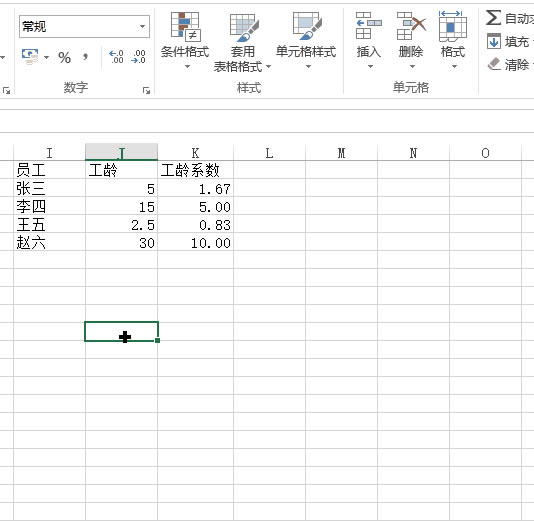
Task: Click AutoSum Σ 自动求和 button
Action: pyautogui.click(x=509, y=18)
